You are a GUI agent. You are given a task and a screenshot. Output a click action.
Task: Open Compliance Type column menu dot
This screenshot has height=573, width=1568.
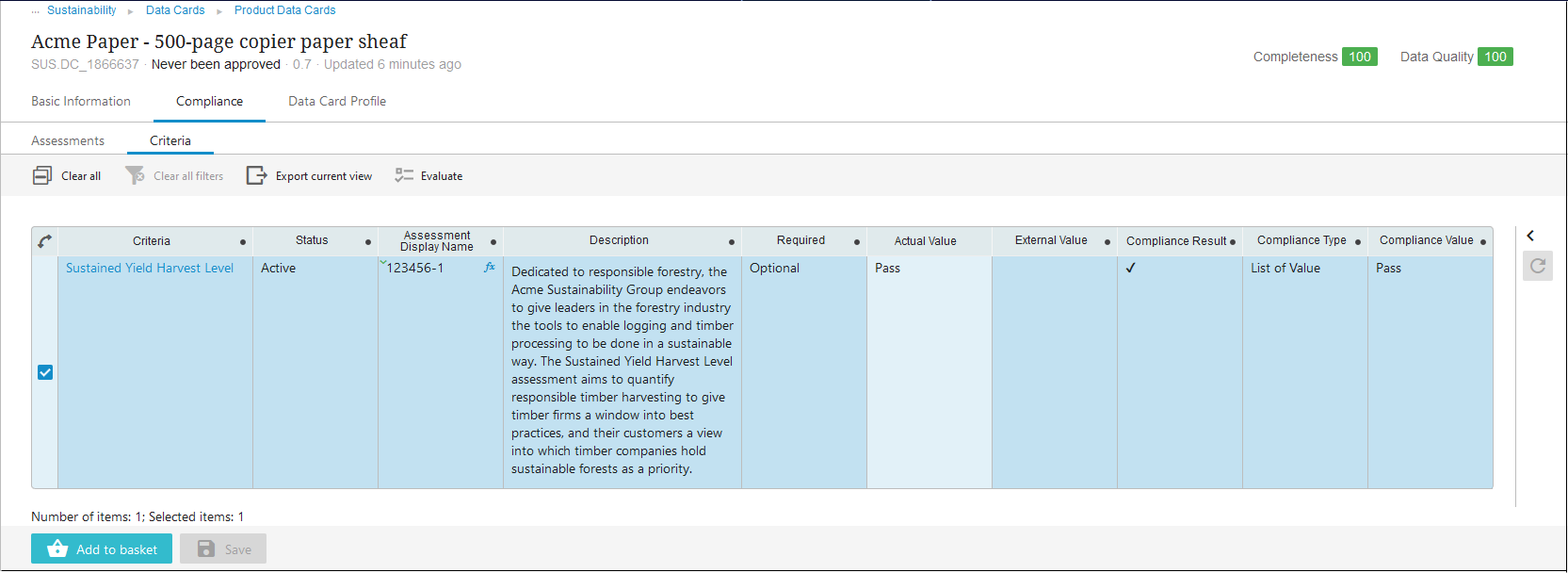coord(1358,242)
